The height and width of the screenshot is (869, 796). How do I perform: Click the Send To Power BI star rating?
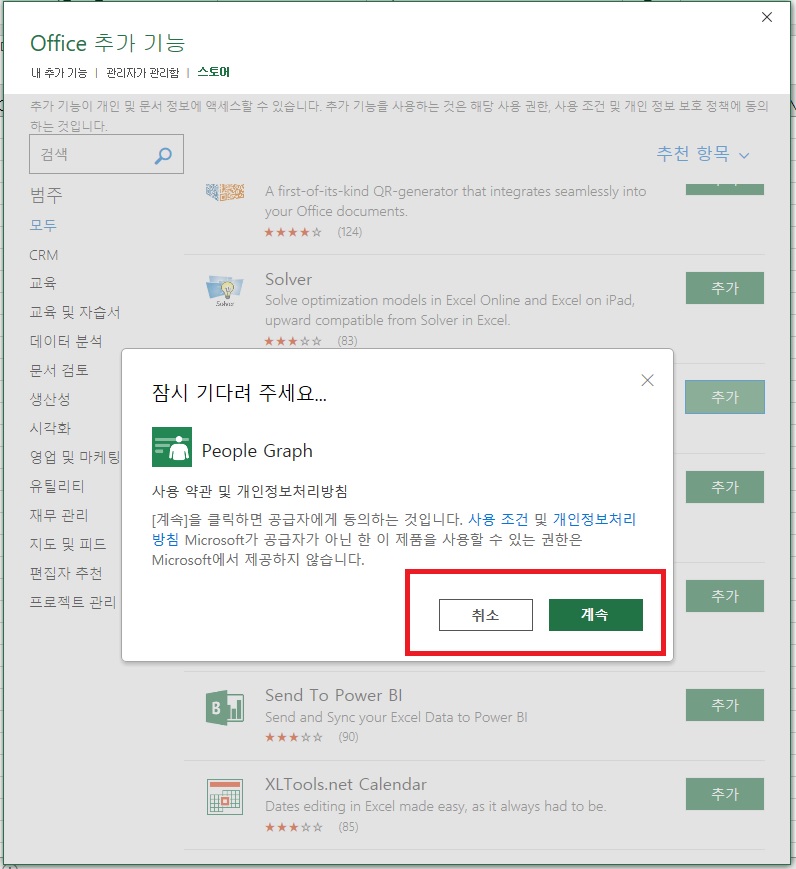(293, 737)
